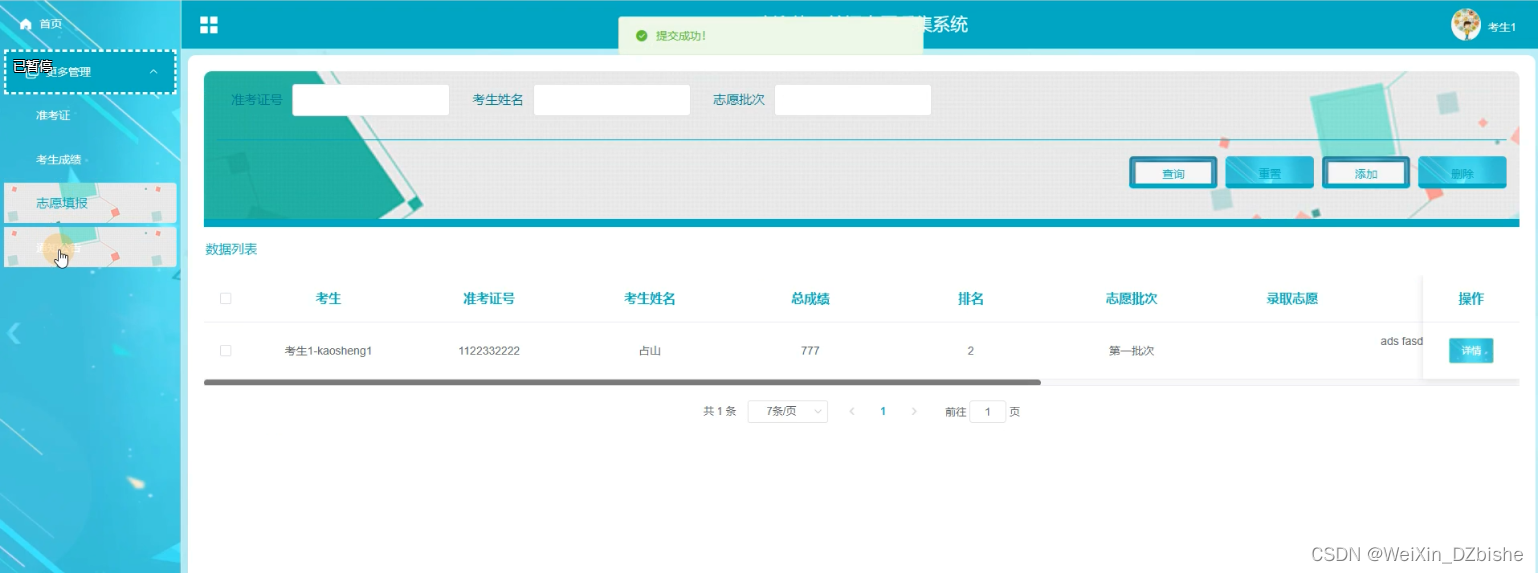Click the 查询 button
Viewport: 1538px width, 573px height.
pyautogui.click(x=1173, y=173)
